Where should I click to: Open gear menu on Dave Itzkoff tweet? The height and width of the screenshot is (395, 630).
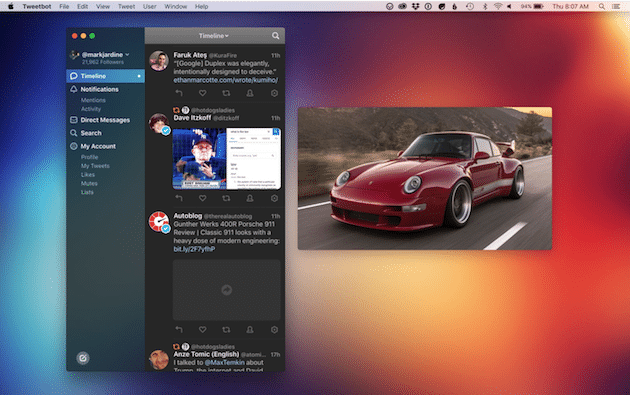(274, 198)
